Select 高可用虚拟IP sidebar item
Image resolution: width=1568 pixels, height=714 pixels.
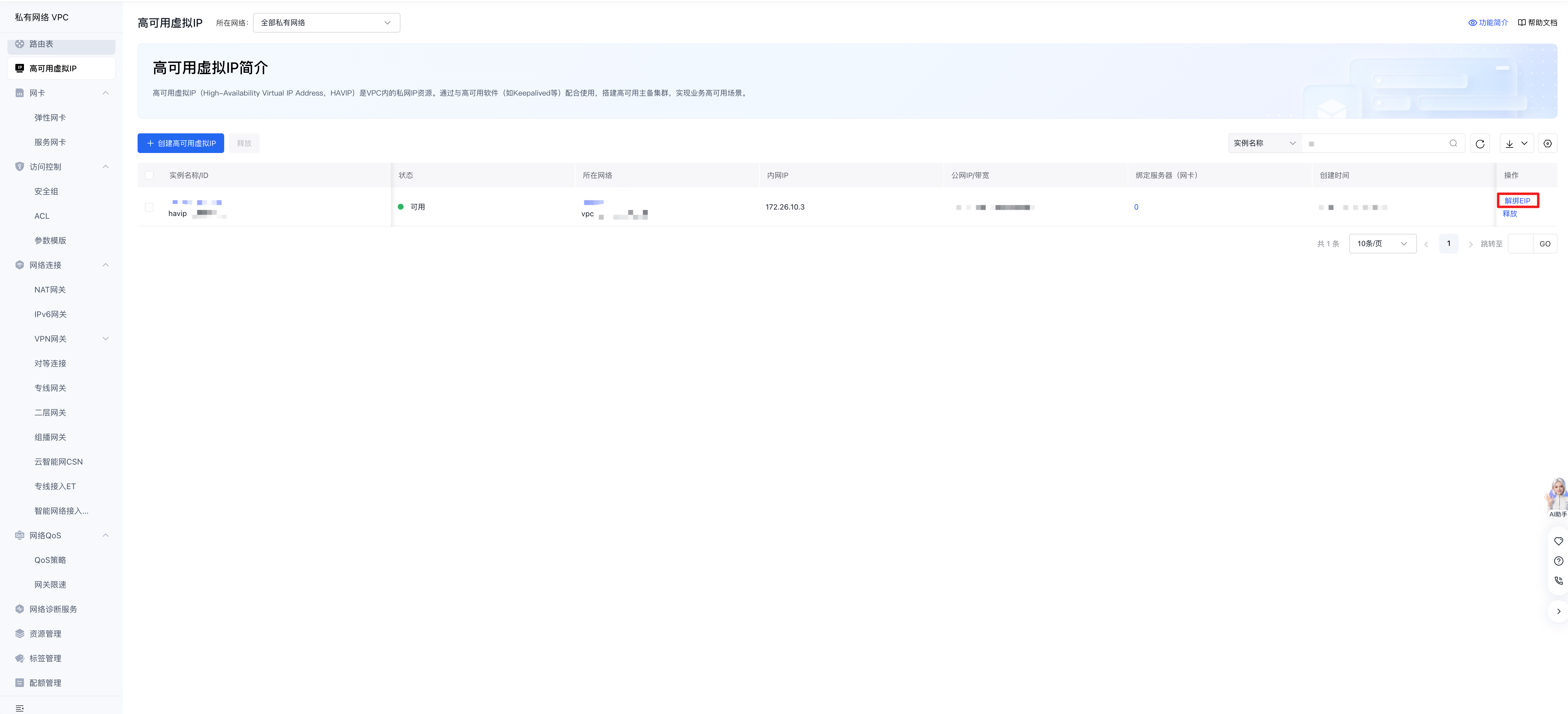pos(61,68)
